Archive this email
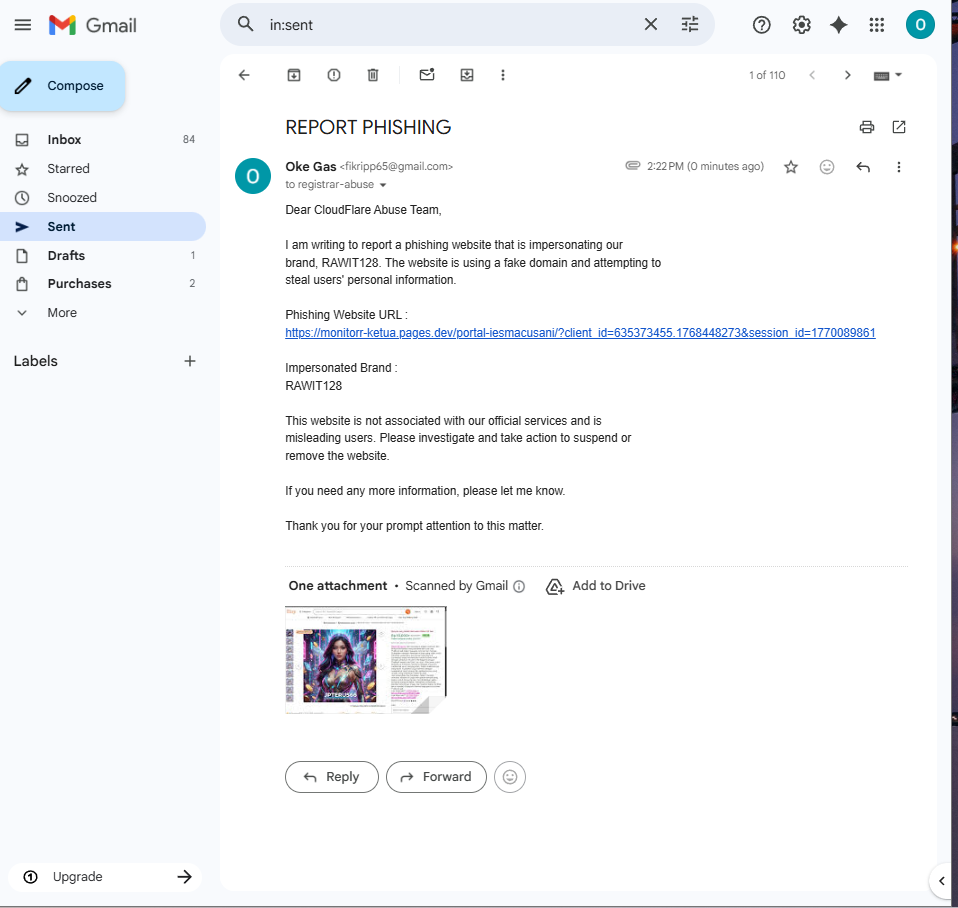The image size is (958, 908). [294, 75]
